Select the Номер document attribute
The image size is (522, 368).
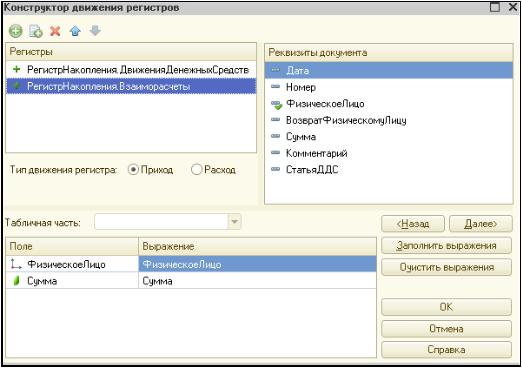pos(389,87)
